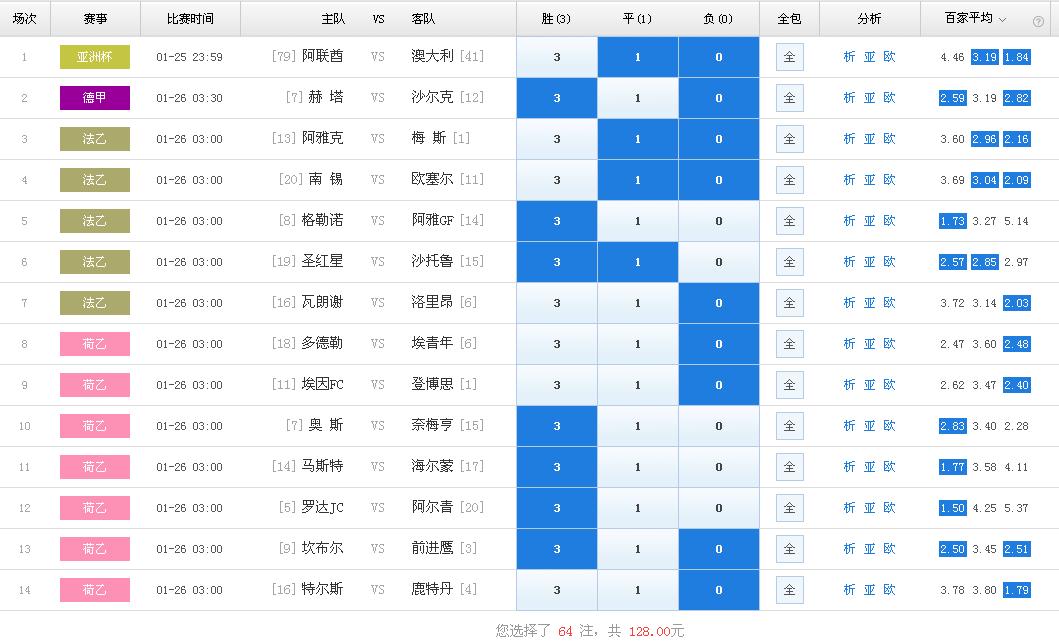Click match time 01-26 03:30
Screen dimensions: 1059x642
[189, 99]
